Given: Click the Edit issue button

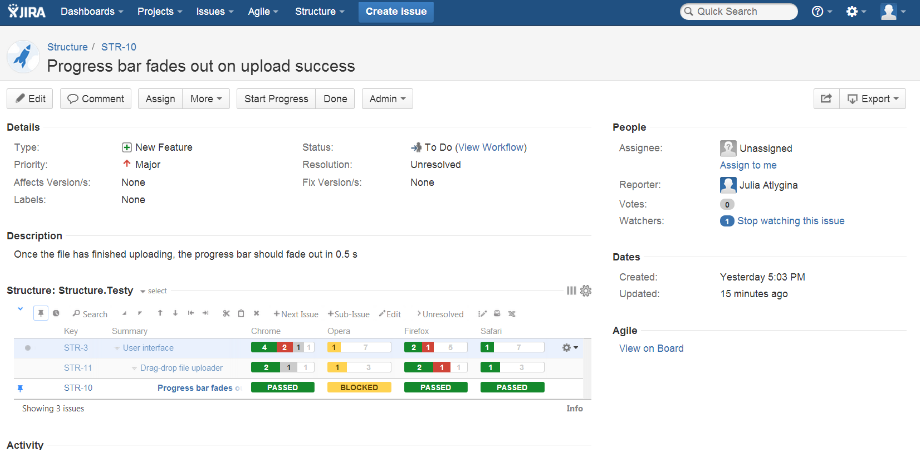Looking at the screenshot, I should [x=30, y=99].
